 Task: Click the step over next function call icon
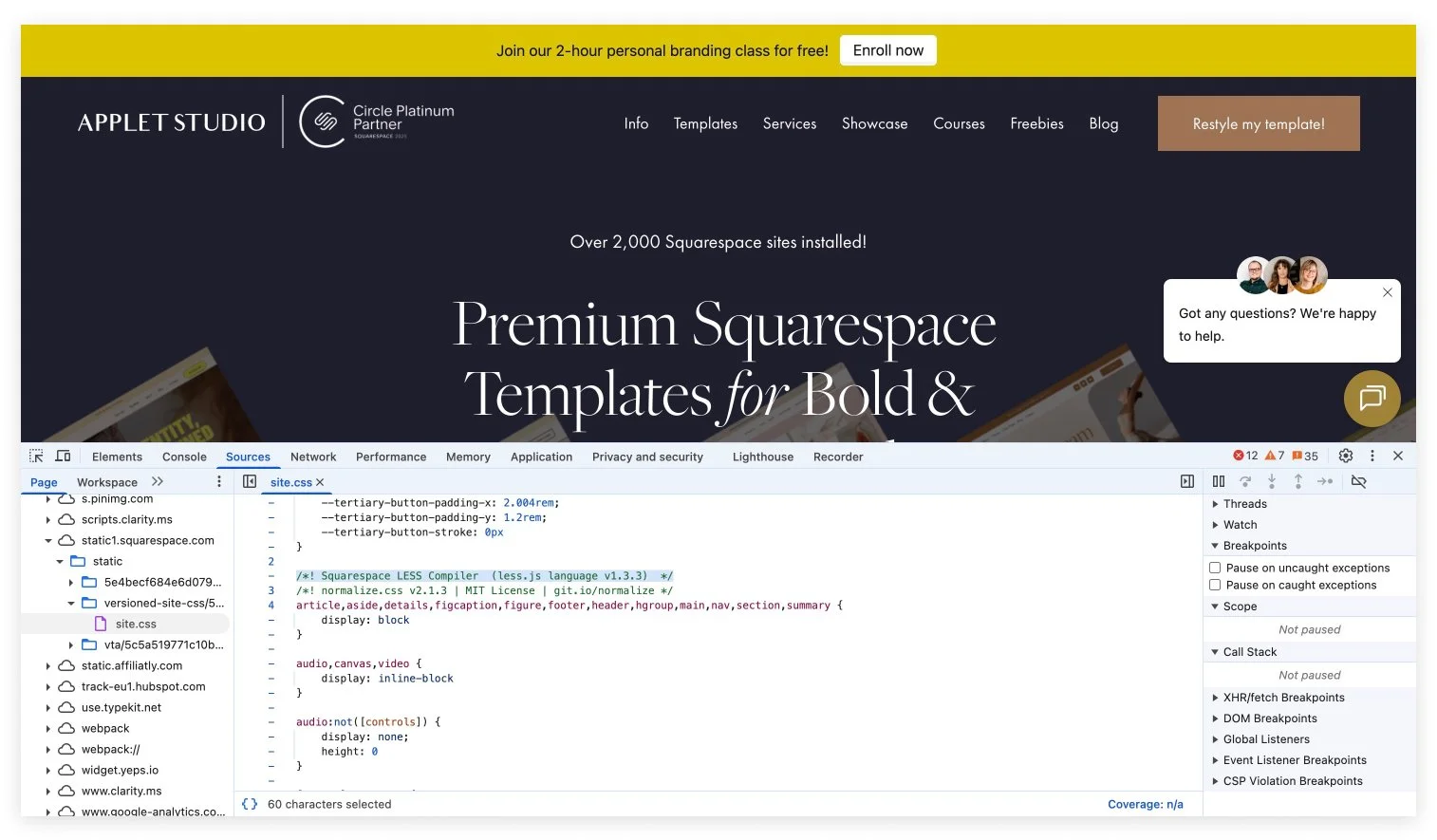tap(1245, 481)
